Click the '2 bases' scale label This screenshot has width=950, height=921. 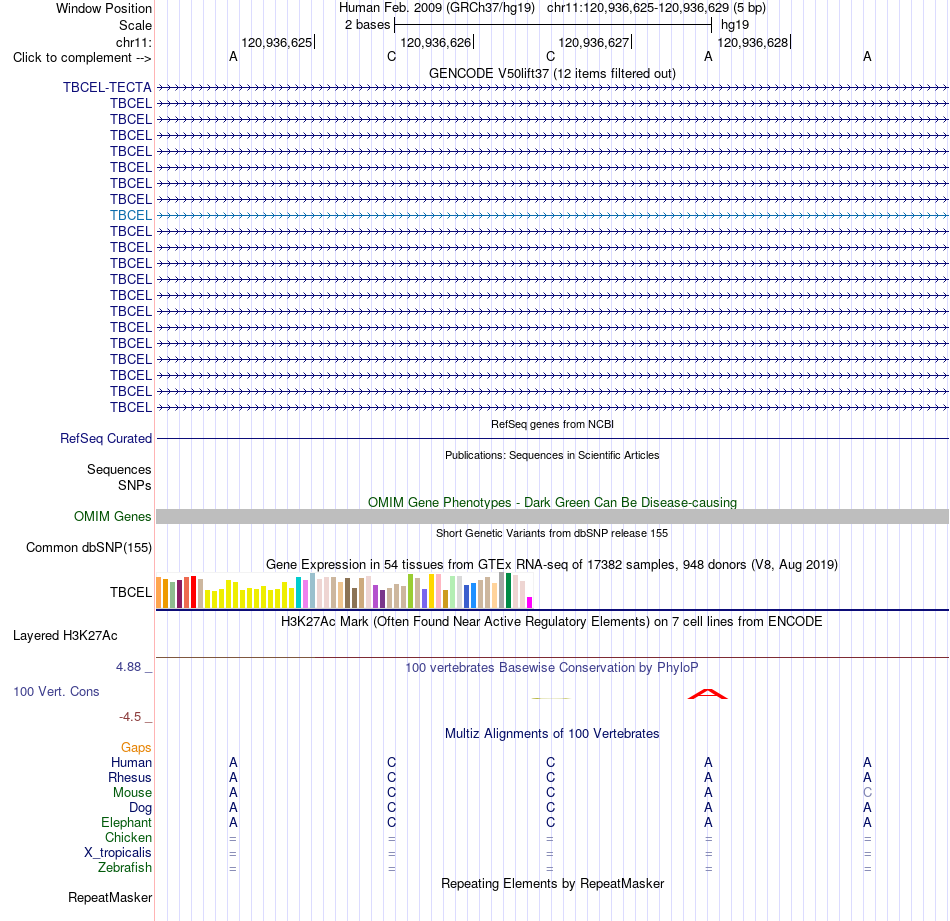coord(368,25)
